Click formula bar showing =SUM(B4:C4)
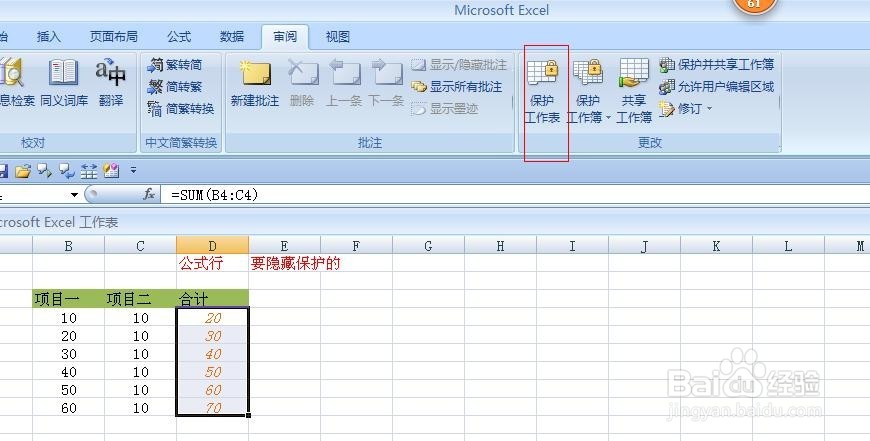This screenshot has height=441, width=870. click(x=515, y=195)
